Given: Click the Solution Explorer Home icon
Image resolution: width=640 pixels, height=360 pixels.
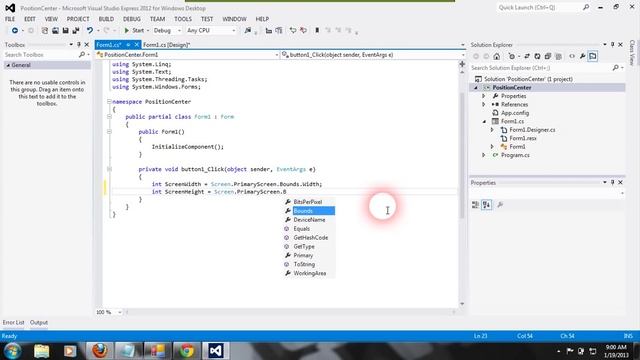Looking at the screenshot, I should tap(496, 56).
